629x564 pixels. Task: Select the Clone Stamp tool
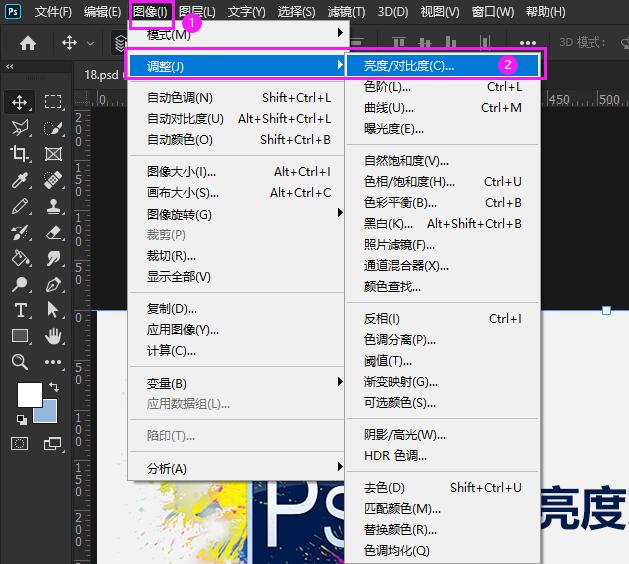pos(53,206)
